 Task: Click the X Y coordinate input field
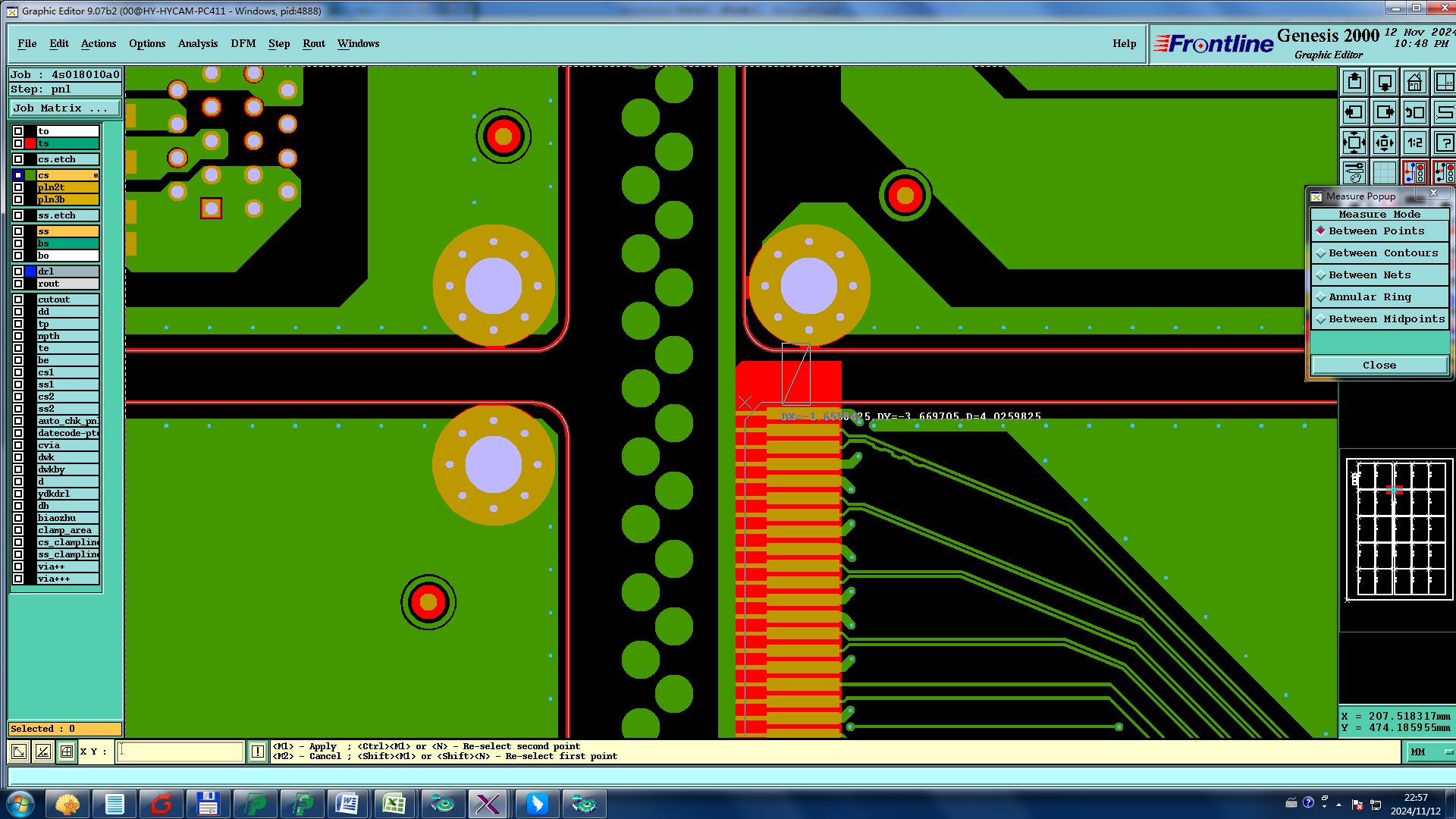click(180, 752)
